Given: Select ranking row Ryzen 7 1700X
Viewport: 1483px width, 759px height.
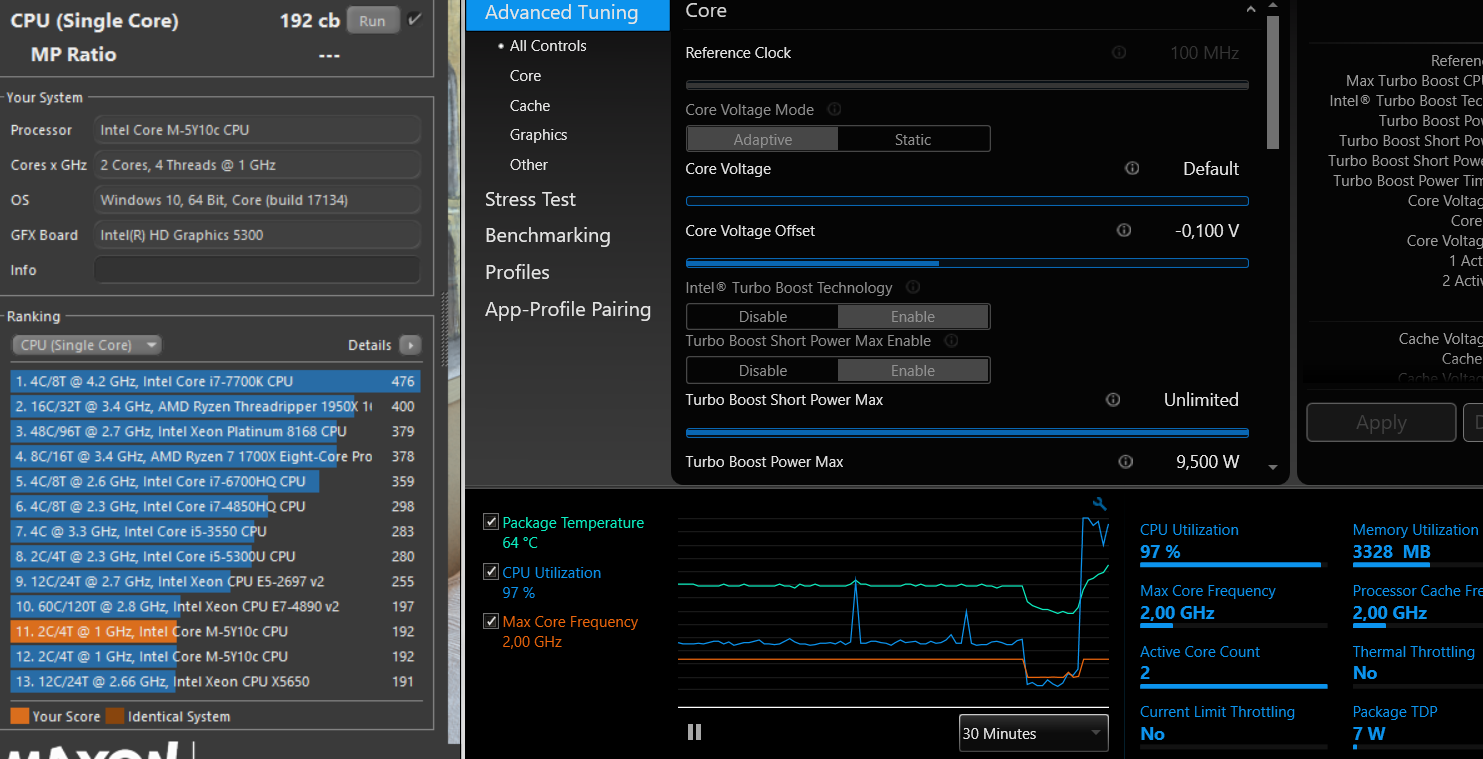Looking at the screenshot, I should [x=215, y=456].
